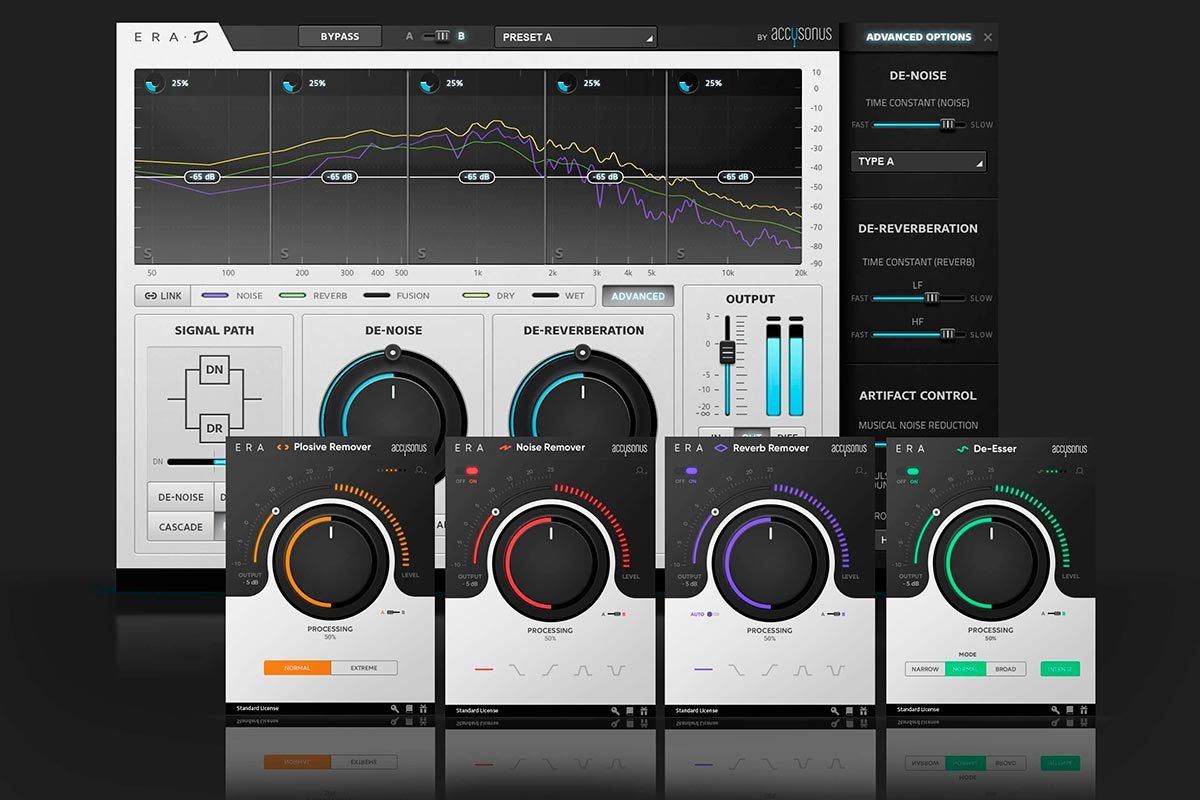Open the manual book icon in Reverb Remover
Screen dimensions: 1200x800
point(849,710)
